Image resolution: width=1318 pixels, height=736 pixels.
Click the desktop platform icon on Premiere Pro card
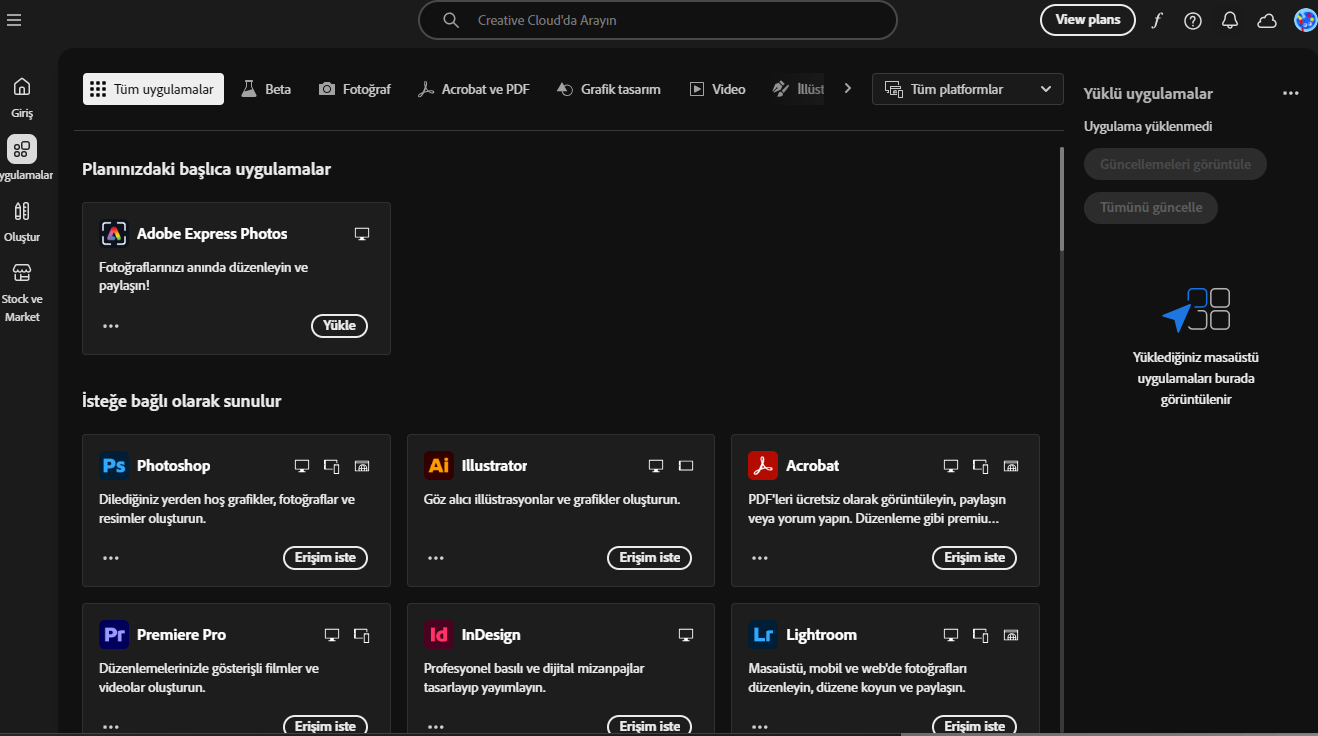coord(332,635)
